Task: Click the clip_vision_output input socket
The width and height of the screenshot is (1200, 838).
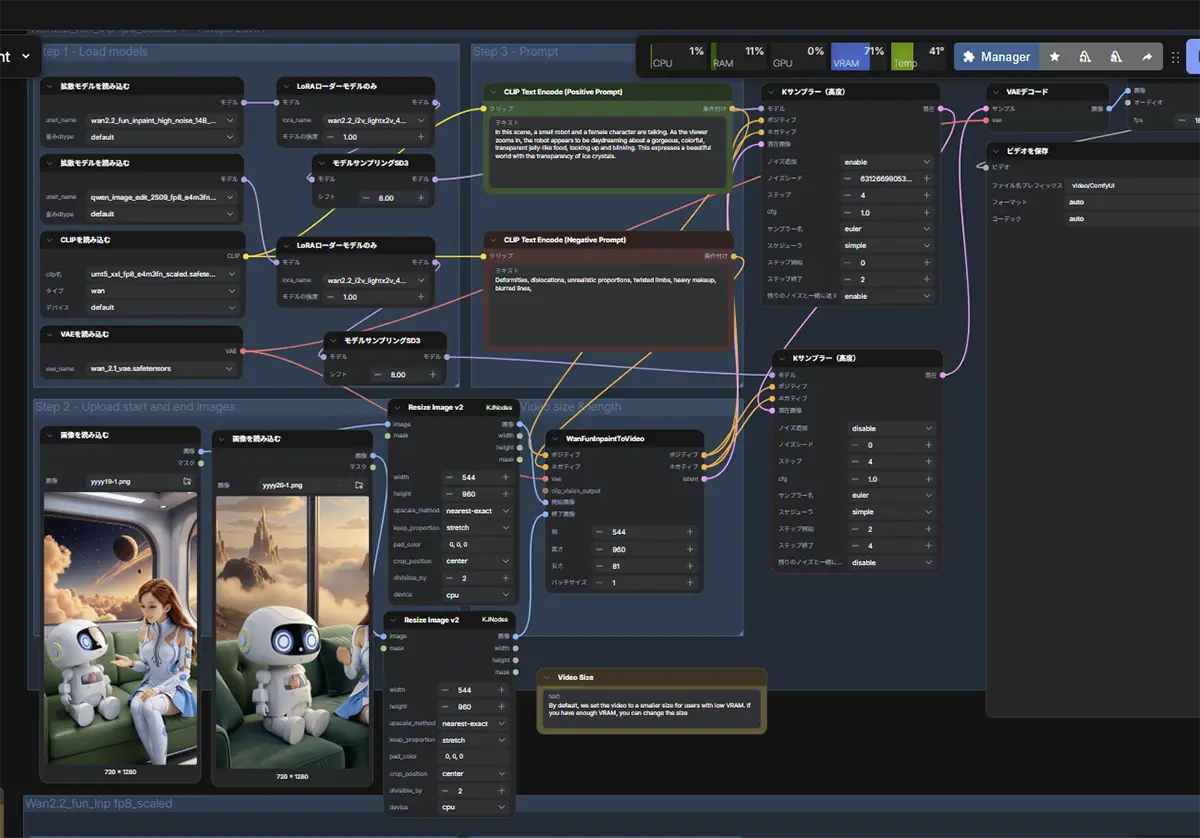Action: 544,491
